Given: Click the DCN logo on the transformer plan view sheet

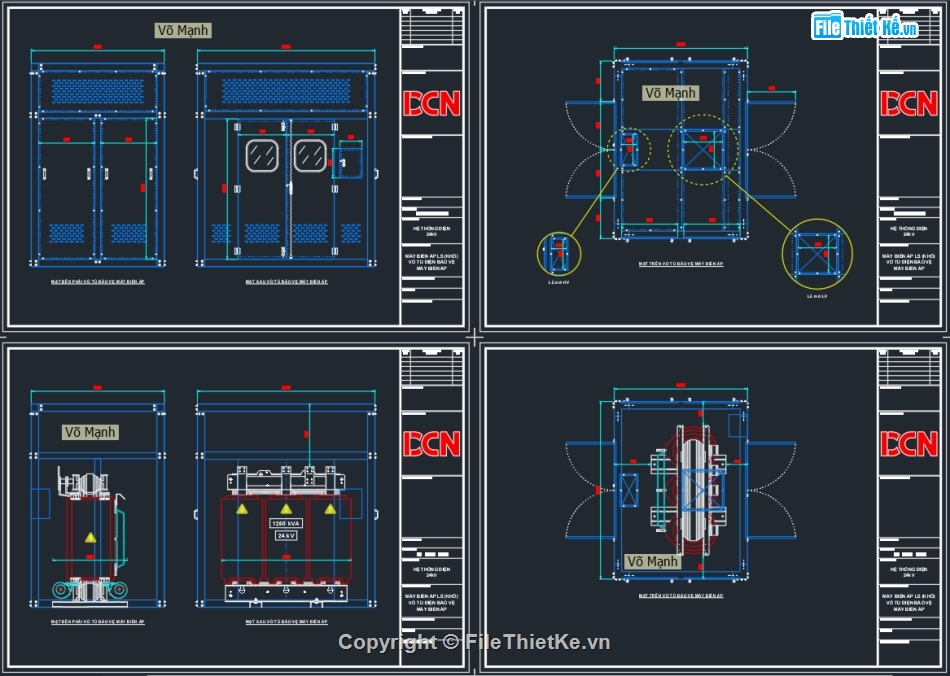Looking at the screenshot, I should point(909,444).
